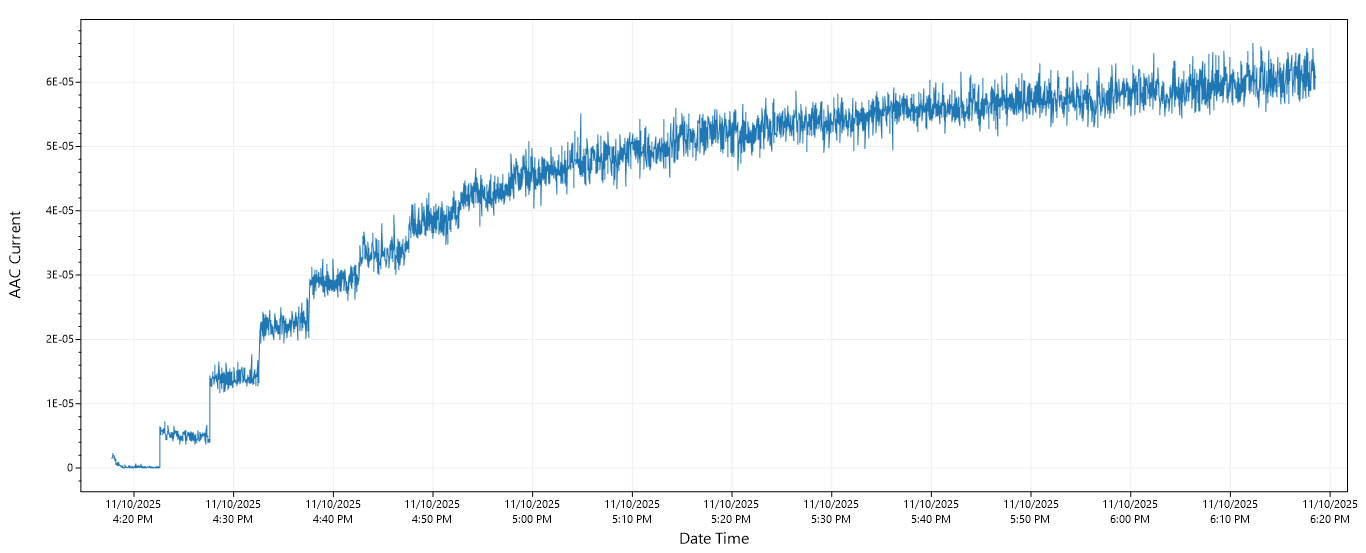Image resolution: width=1366 pixels, height=553 pixels.
Task: Select the 6:10 PM time label
Action: pos(1230,512)
